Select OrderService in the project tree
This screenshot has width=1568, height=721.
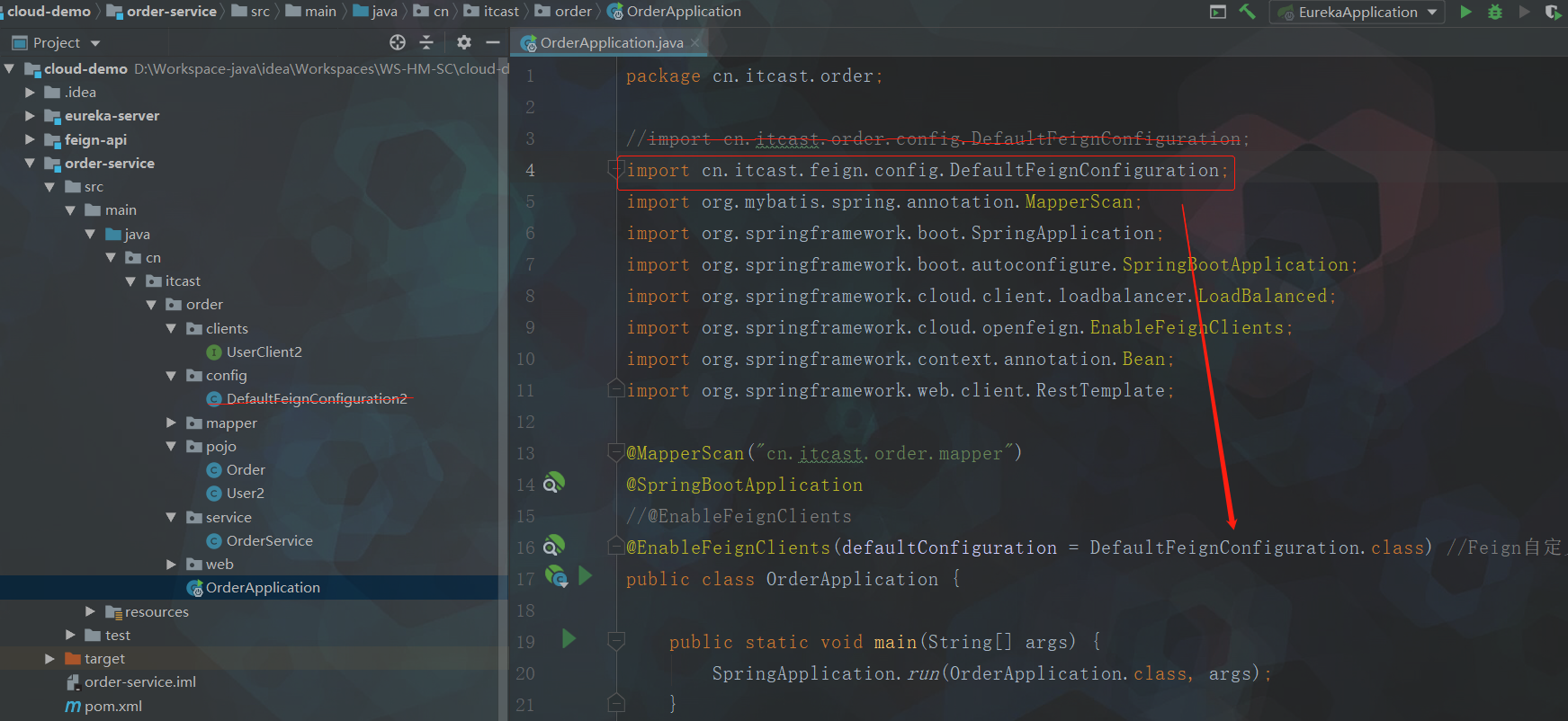click(x=270, y=541)
